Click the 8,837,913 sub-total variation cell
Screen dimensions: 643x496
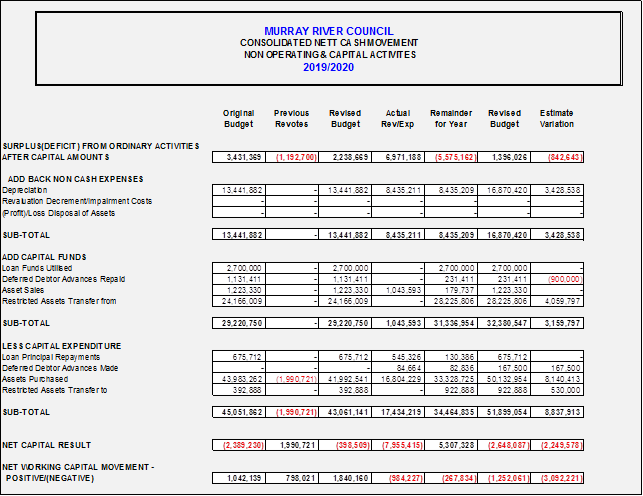(x=557, y=412)
